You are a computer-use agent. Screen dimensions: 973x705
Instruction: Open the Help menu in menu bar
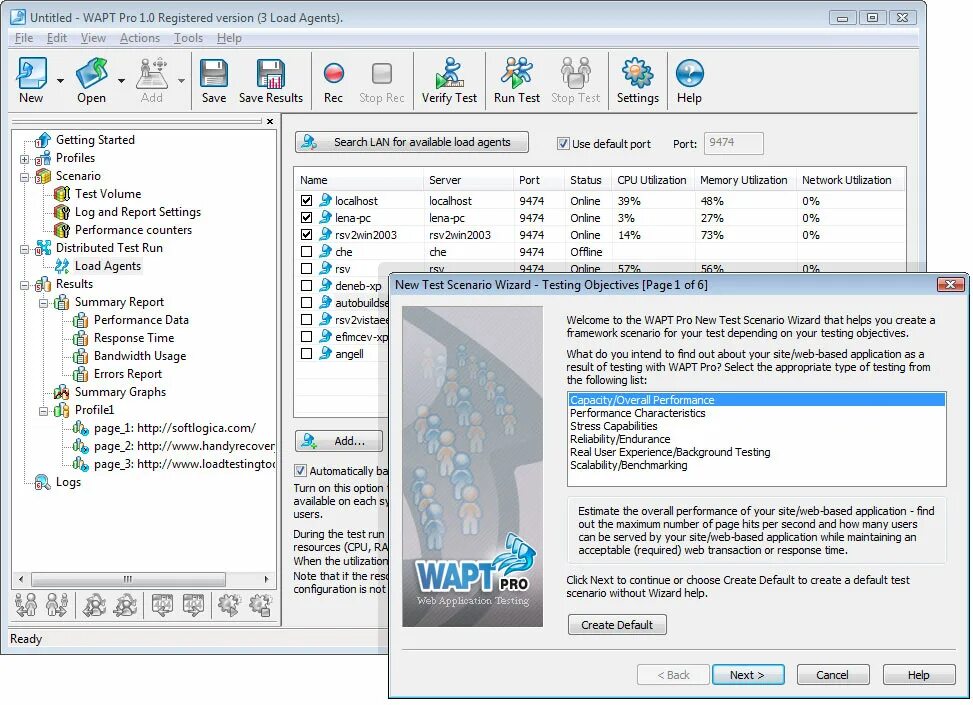click(229, 38)
